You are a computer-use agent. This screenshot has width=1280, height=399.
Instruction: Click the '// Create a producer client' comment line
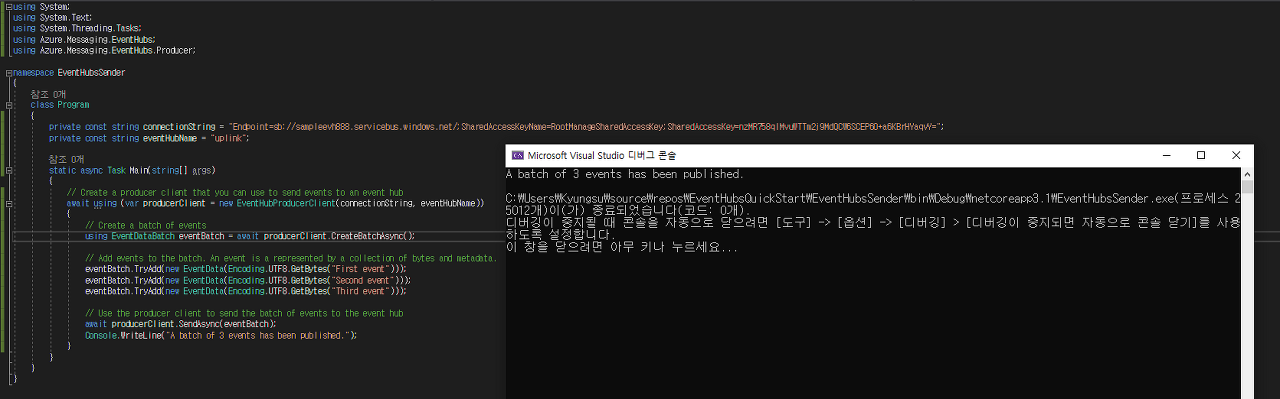pos(235,192)
